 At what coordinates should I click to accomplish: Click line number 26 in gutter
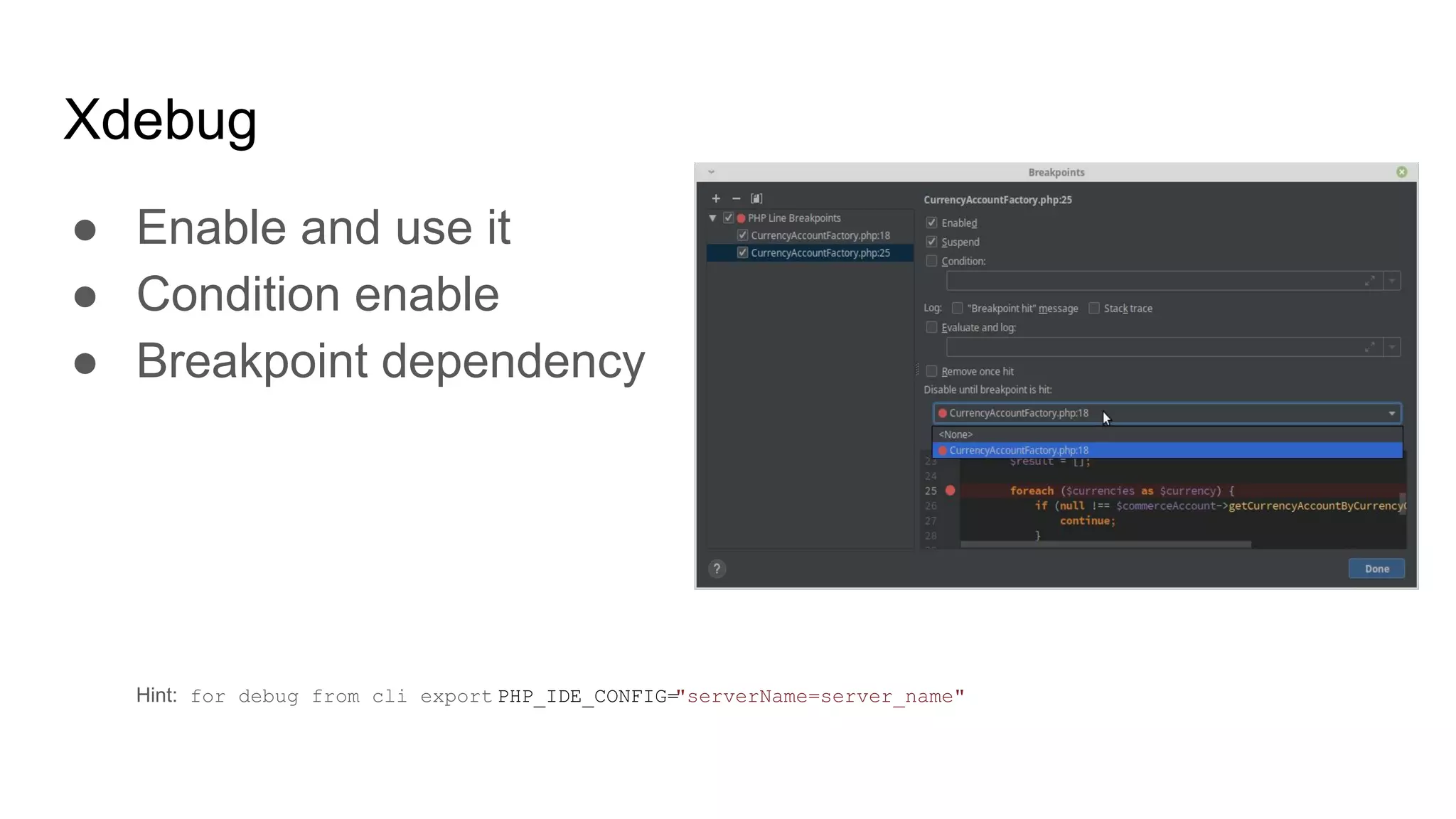point(931,505)
